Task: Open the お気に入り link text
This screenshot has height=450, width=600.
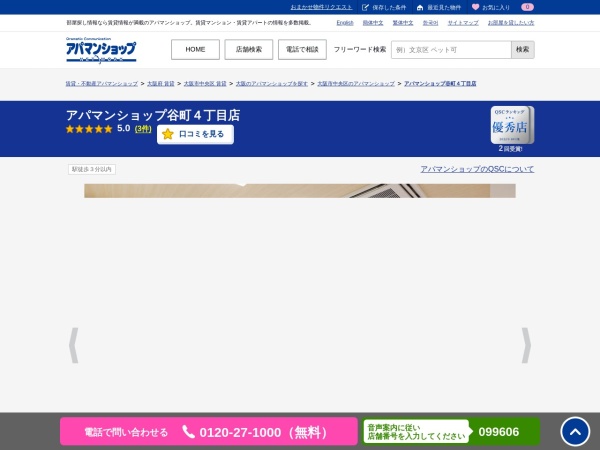Action: point(496,7)
